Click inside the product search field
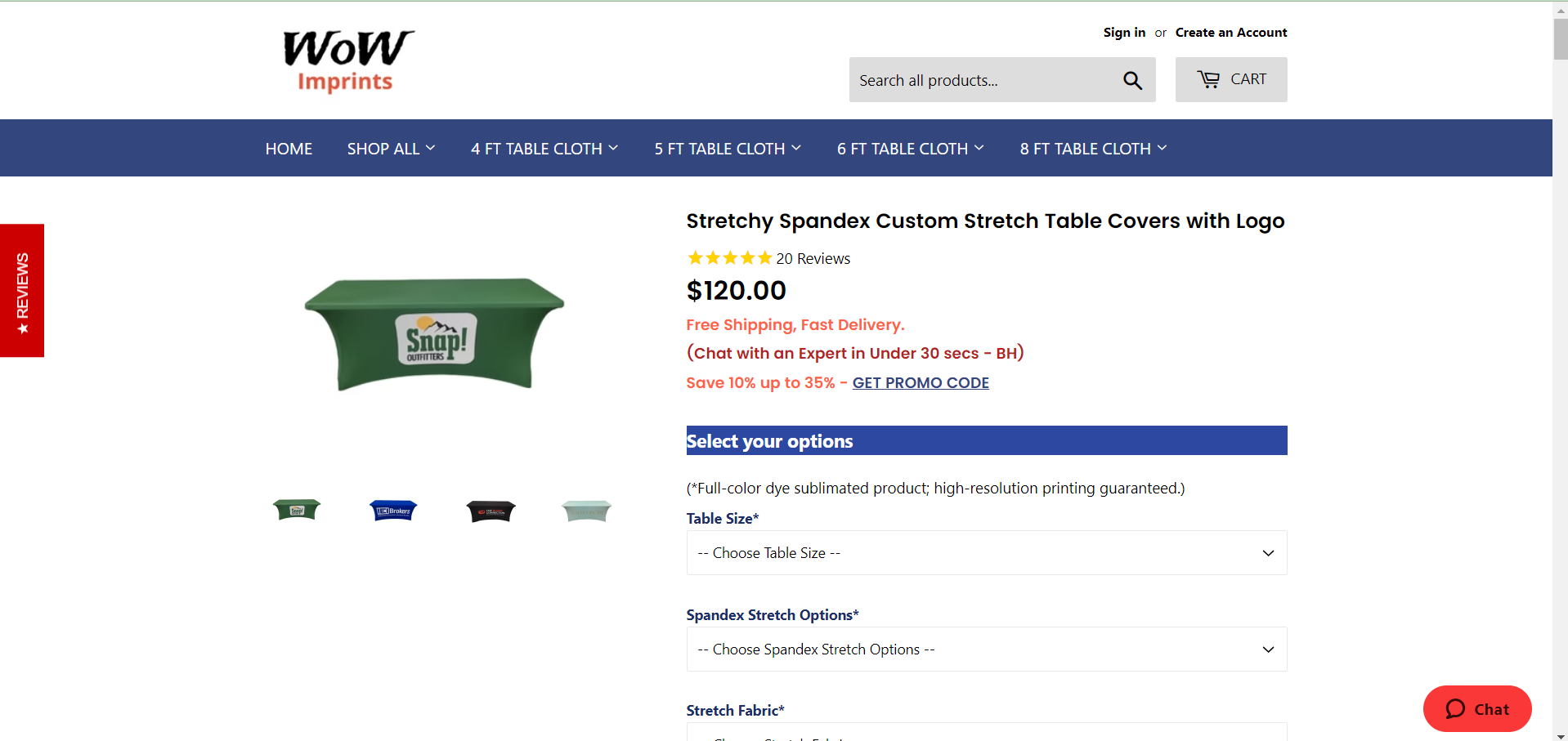The width and height of the screenshot is (1568, 741). pyautogui.click(x=965, y=80)
